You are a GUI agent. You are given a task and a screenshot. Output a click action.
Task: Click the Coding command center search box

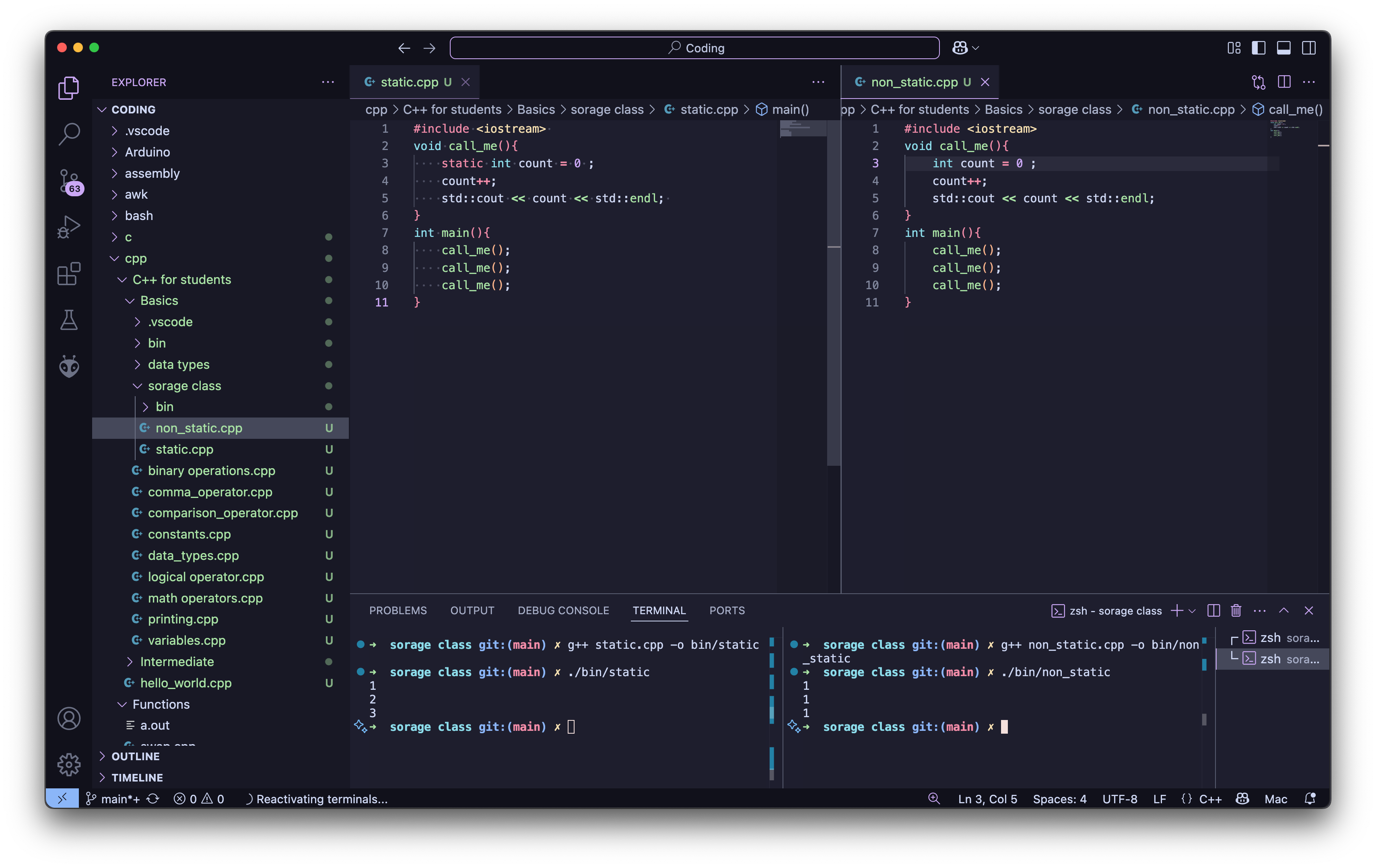pos(694,48)
